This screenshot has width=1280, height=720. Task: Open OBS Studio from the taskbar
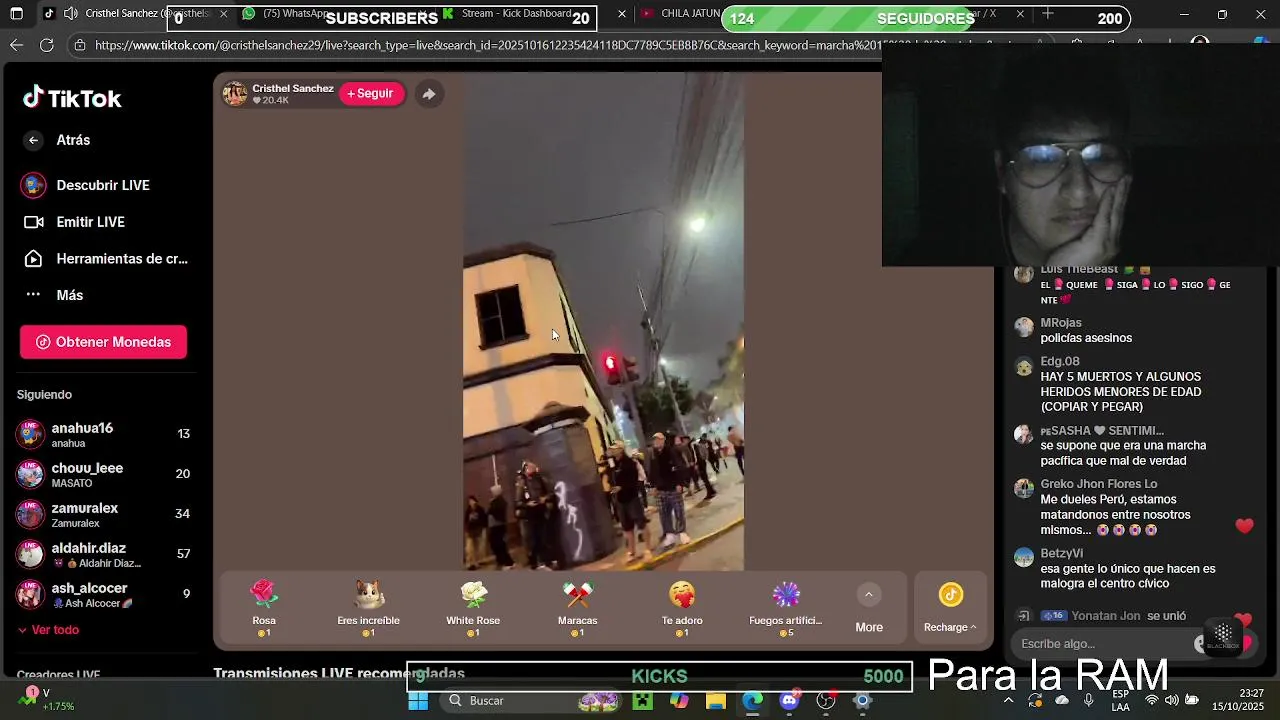point(826,701)
